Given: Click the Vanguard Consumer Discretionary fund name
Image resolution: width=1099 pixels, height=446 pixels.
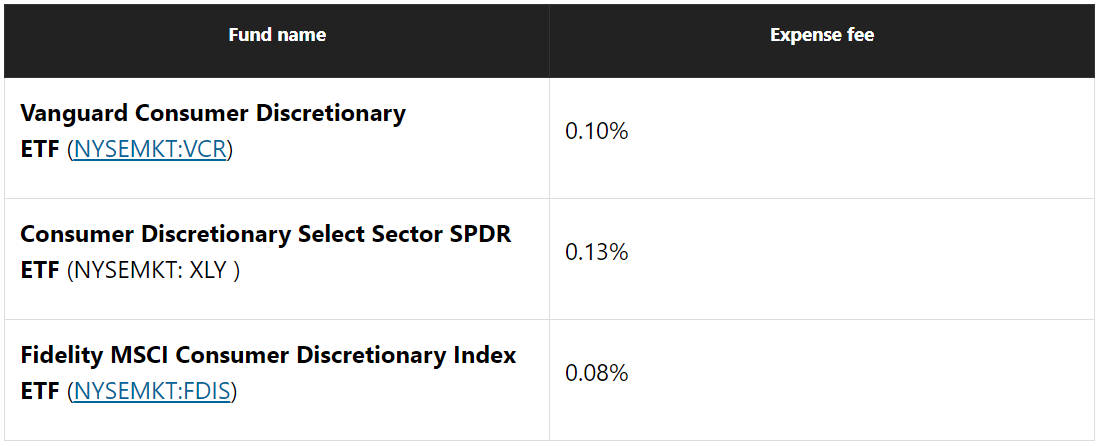Looking at the screenshot, I should 213,113.
